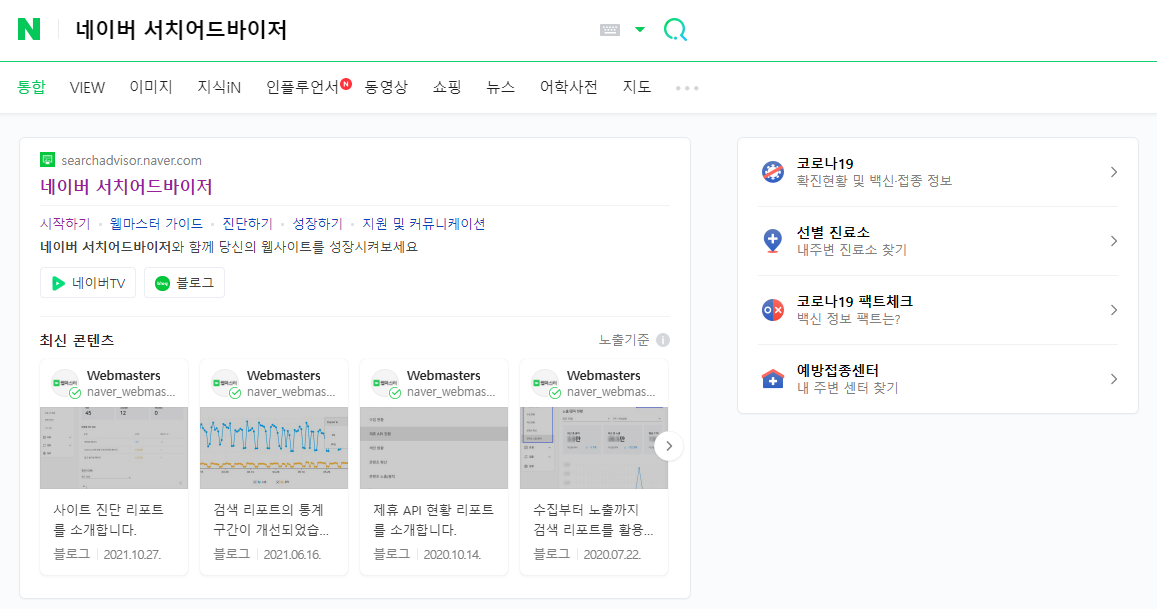Open the 성장하기 sublink
1157x609 pixels.
point(317,224)
